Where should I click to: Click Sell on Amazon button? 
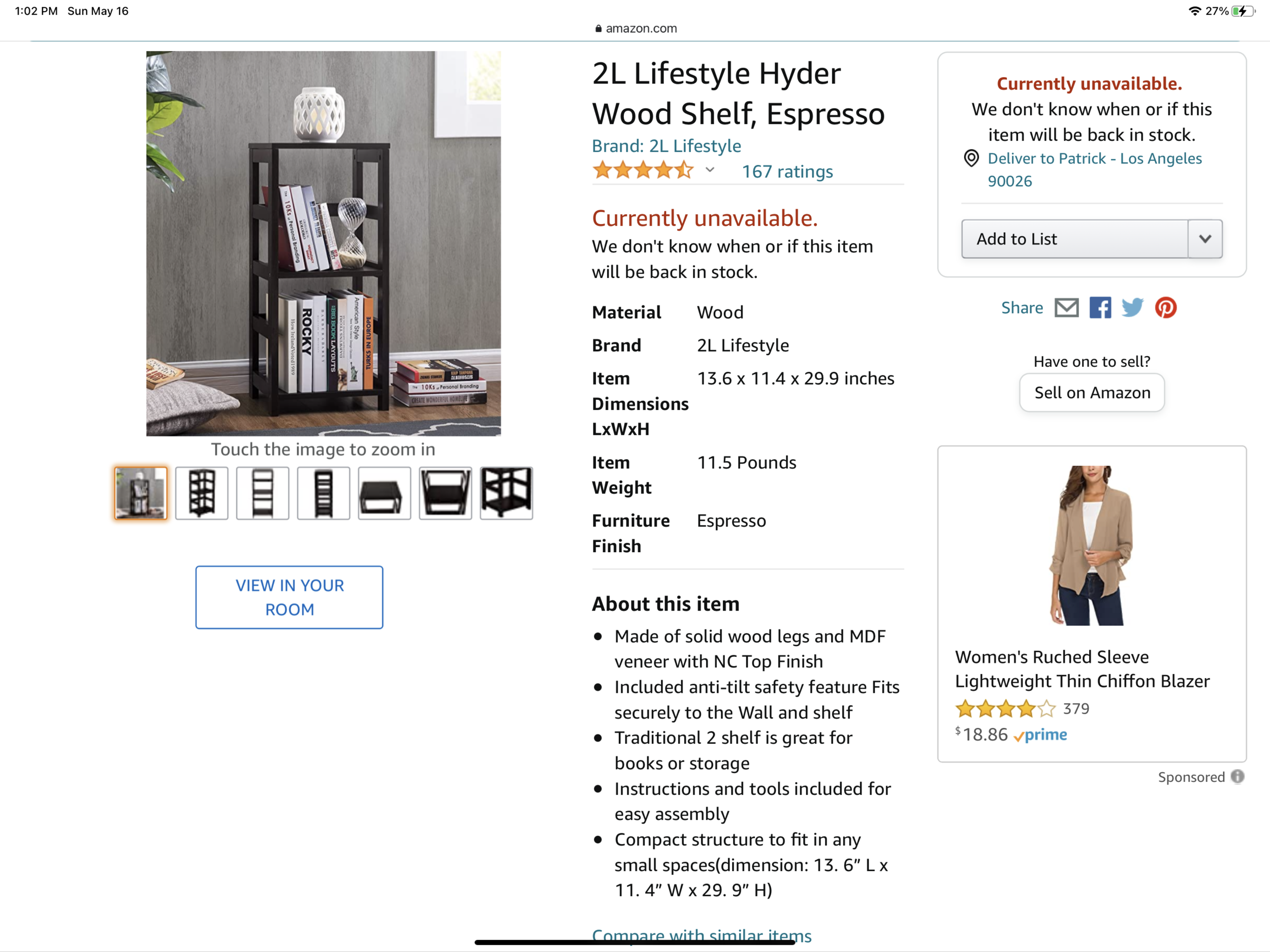[x=1092, y=393]
